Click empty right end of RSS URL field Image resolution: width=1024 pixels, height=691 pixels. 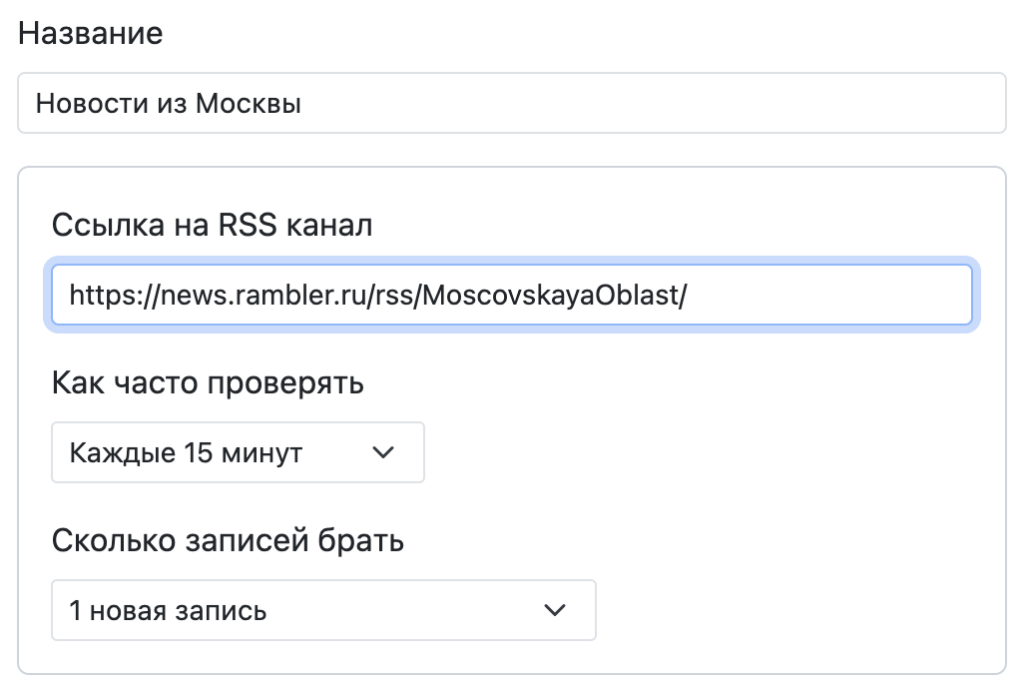850,295
